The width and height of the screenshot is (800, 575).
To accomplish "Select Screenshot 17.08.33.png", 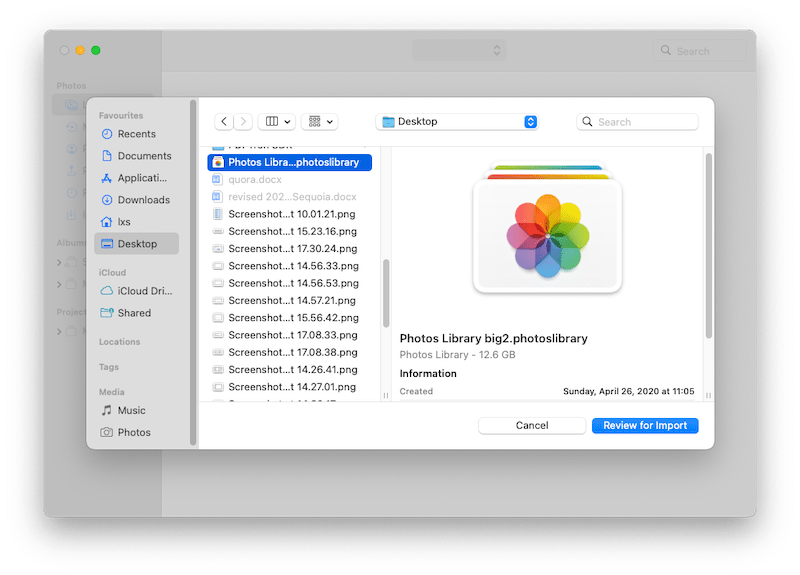I will pyautogui.click(x=289, y=335).
